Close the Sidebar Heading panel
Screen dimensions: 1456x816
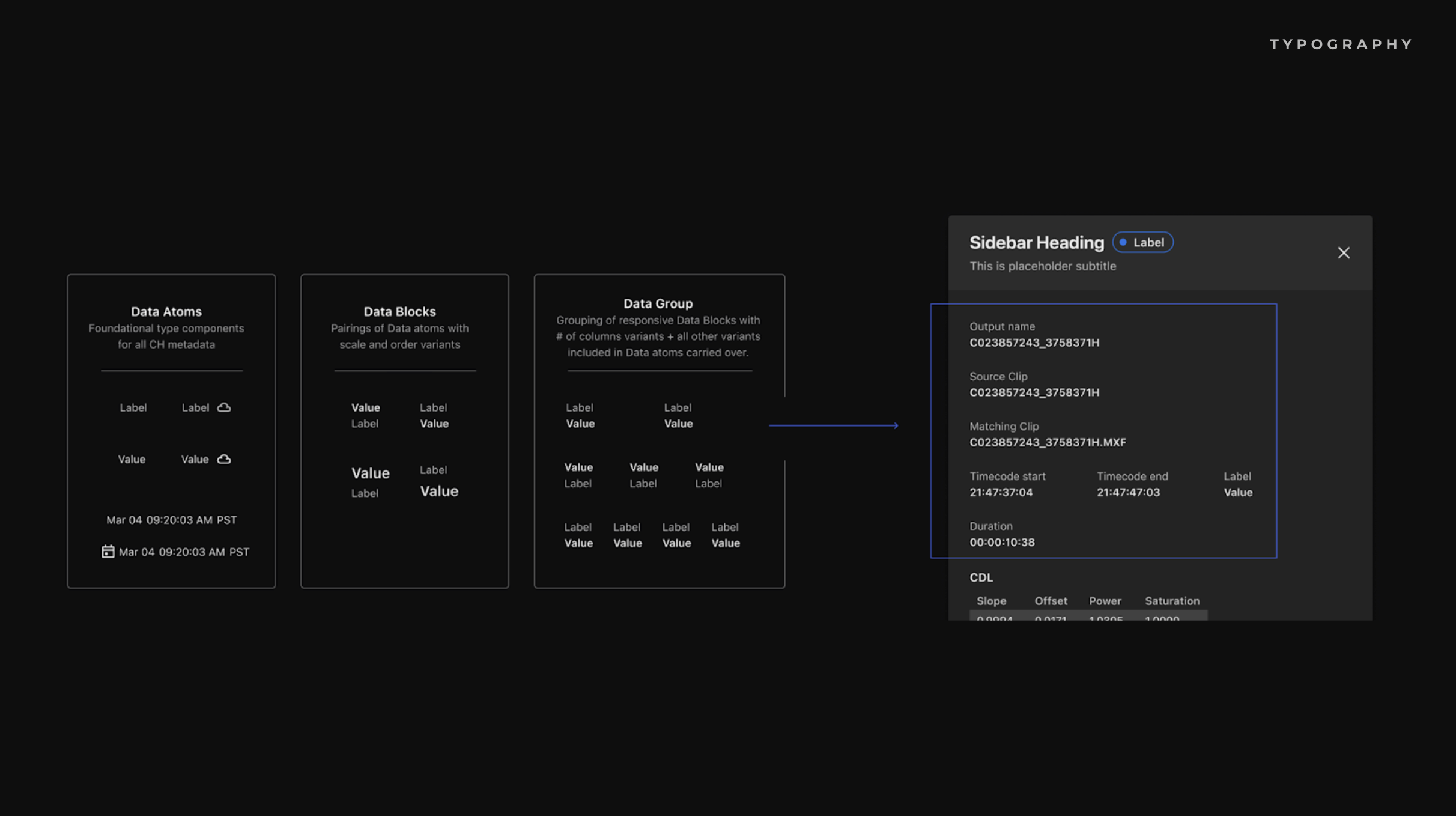(1344, 253)
